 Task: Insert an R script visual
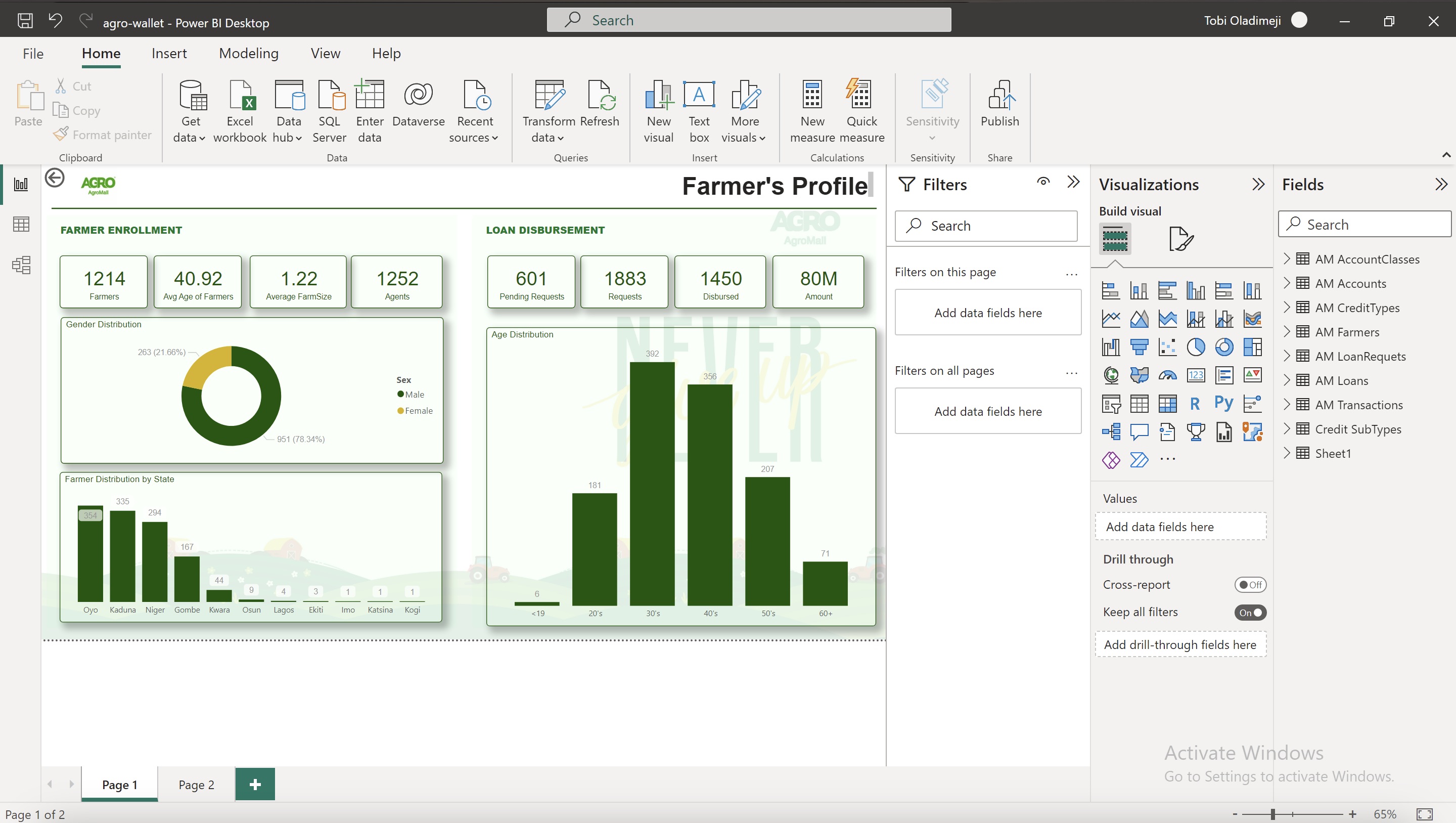click(1195, 403)
